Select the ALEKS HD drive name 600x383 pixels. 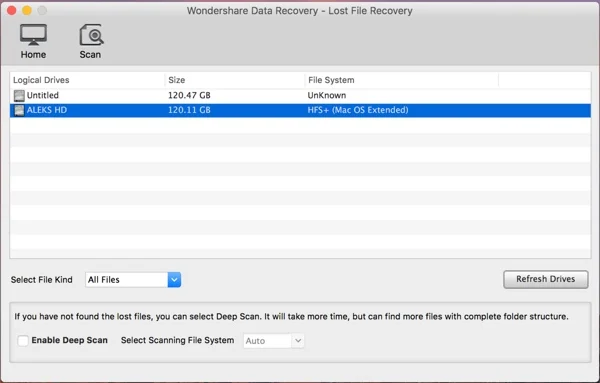[47, 110]
